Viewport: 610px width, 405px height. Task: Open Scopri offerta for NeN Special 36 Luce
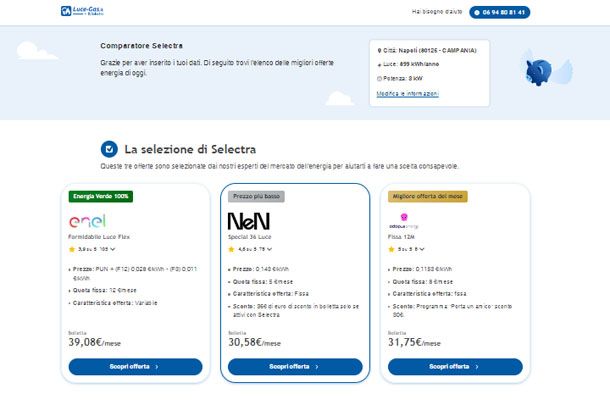[295, 367]
